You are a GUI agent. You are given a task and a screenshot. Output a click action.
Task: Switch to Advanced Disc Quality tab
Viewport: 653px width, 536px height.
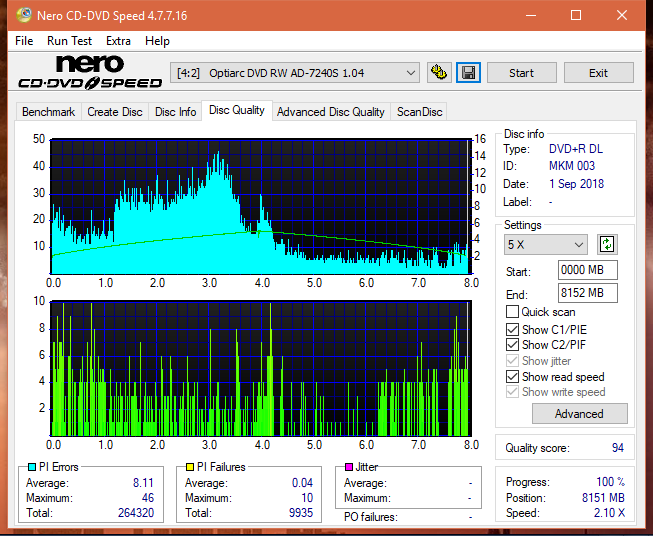331,112
